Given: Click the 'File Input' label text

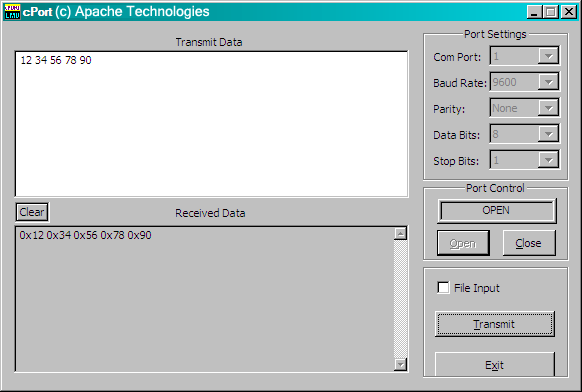Looking at the screenshot, I should [477, 288].
